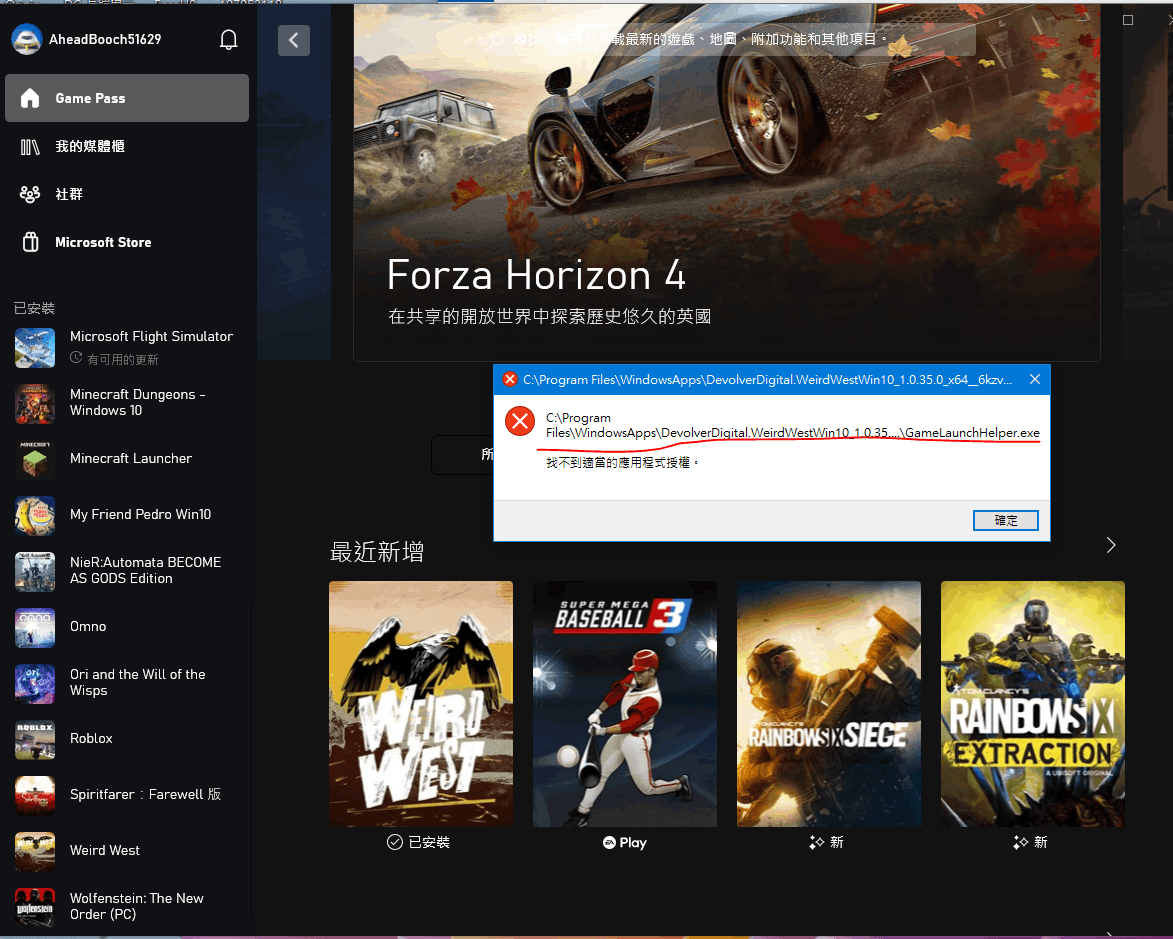Screen dimensions: 1173x939
Task: Open NieR:Automata game icon
Action: 35,571
